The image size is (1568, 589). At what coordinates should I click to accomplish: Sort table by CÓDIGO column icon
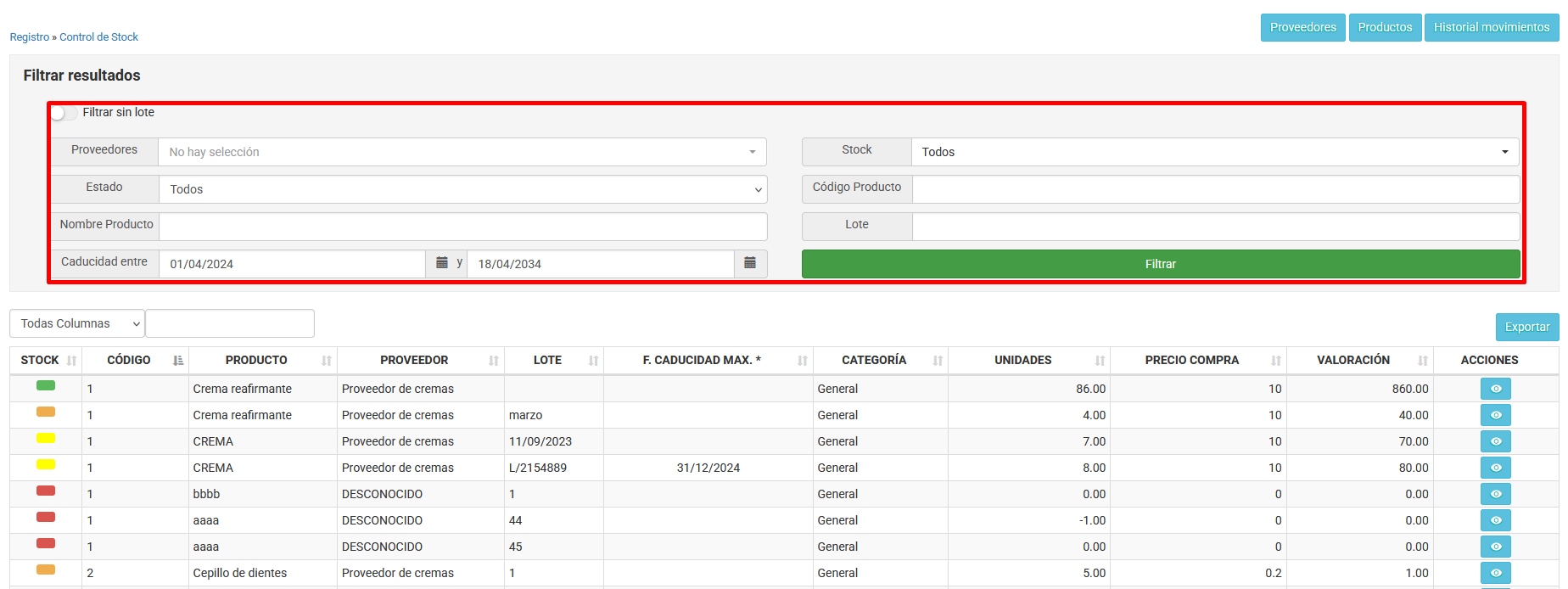point(178,361)
